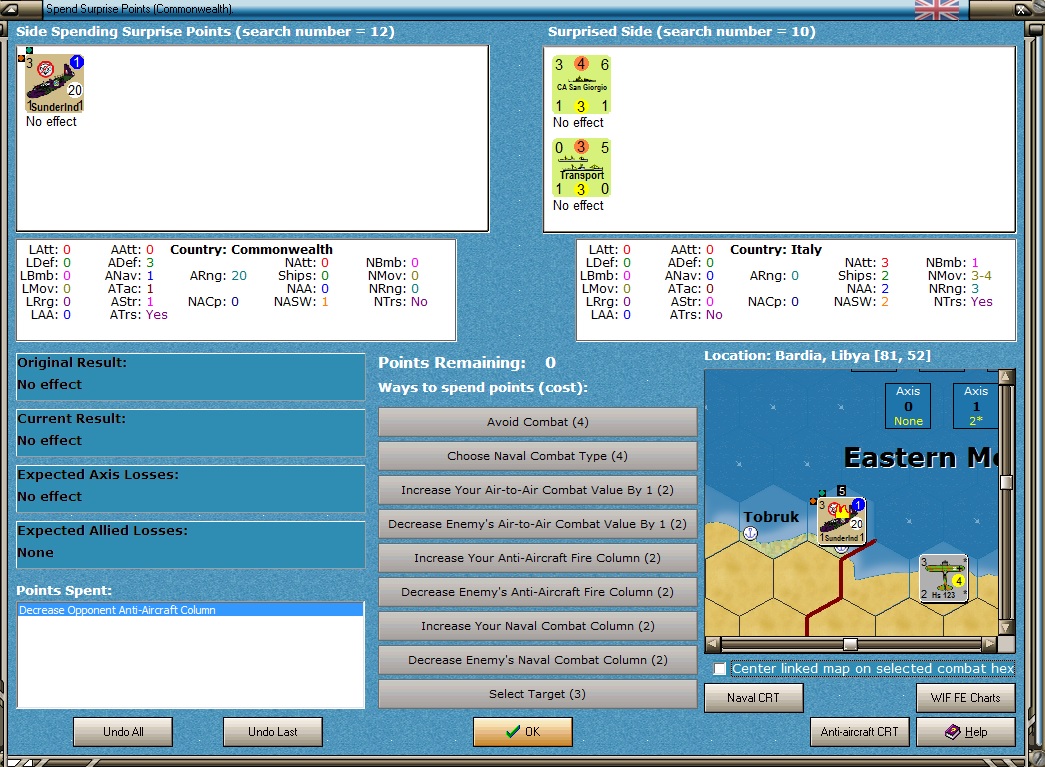Choose Avoid Combat (4) option
Viewport: 1045px width, 767px height.
(x=537, y=422)
